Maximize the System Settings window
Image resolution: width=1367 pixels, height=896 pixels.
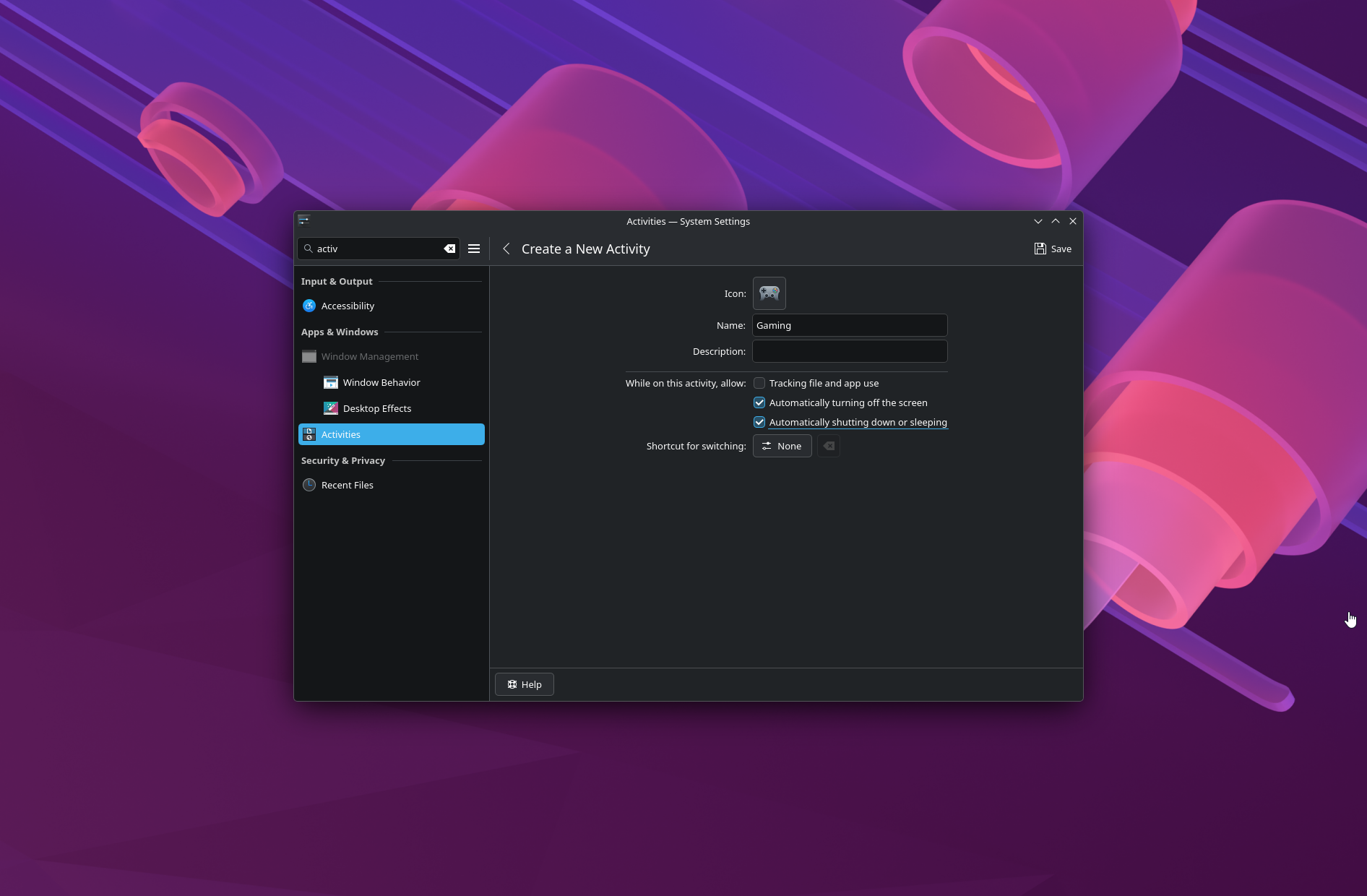pos(1056,221)
